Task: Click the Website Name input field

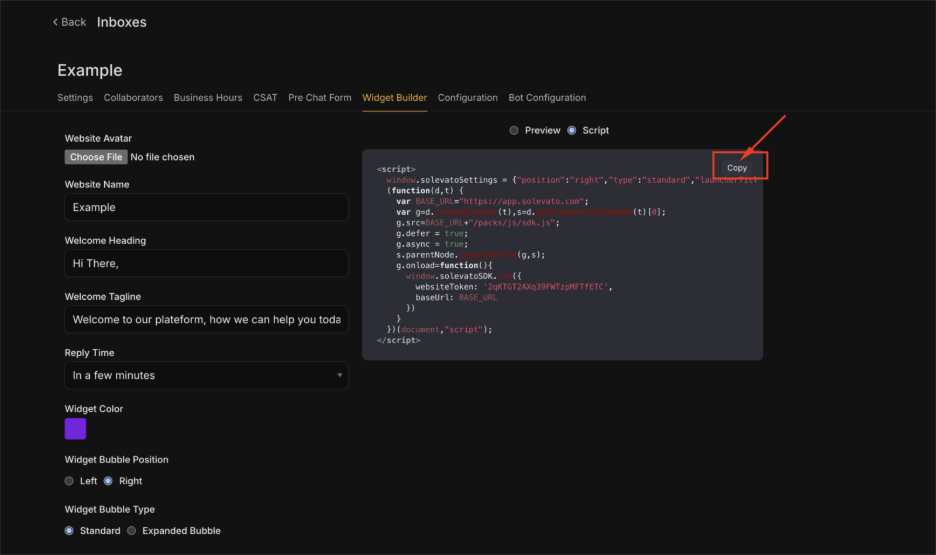Action: 206,207
